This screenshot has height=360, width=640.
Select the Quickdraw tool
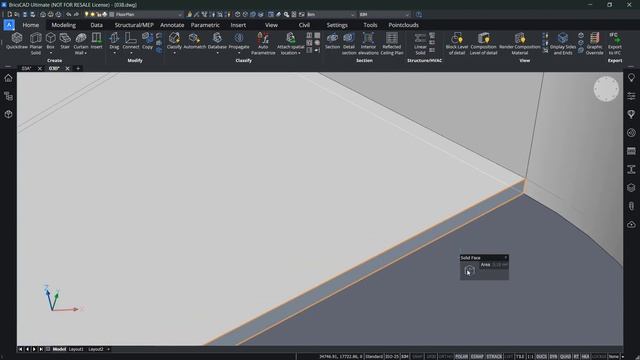17,41
